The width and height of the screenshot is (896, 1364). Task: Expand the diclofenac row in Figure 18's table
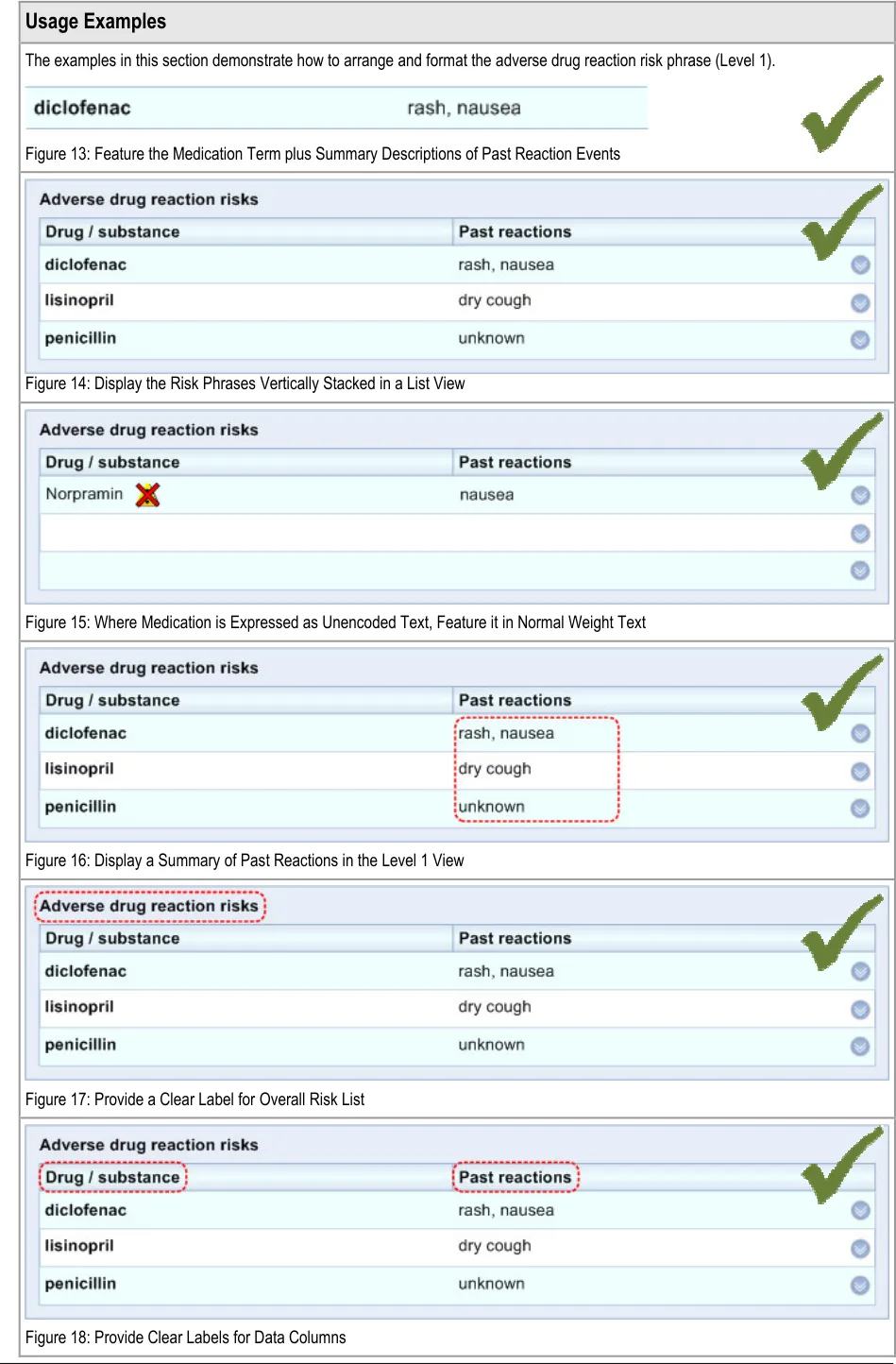[x=860, y=1211]
